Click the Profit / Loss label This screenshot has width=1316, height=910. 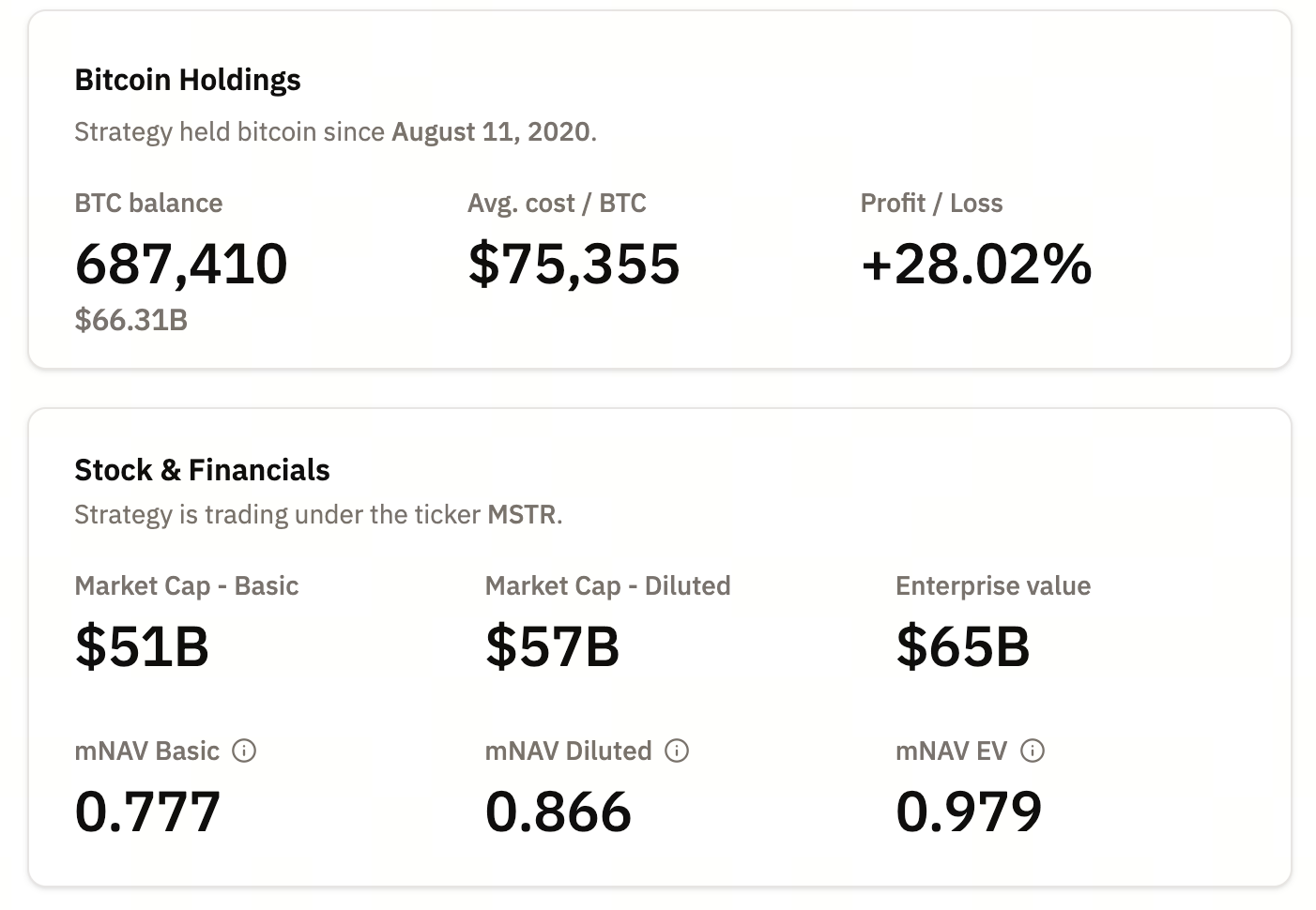pos(931,203)
